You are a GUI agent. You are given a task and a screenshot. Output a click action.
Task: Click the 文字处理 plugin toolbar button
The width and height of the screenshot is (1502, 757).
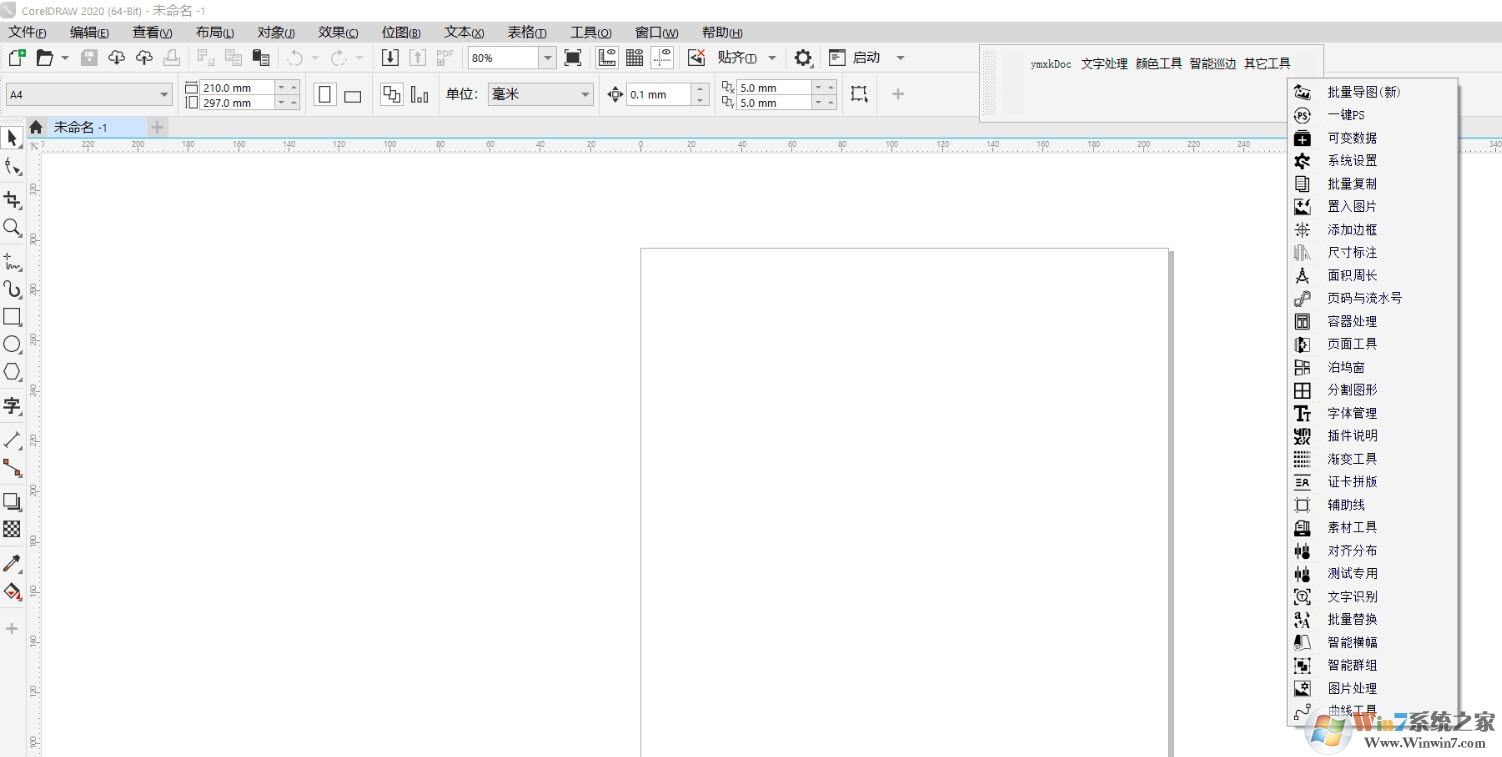[1104, 64]
